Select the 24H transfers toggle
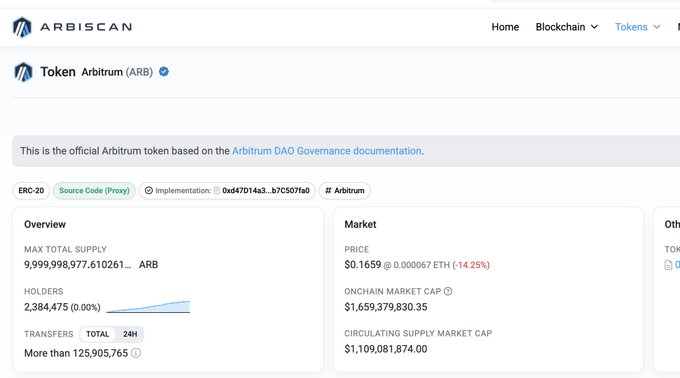 point(130,334)
